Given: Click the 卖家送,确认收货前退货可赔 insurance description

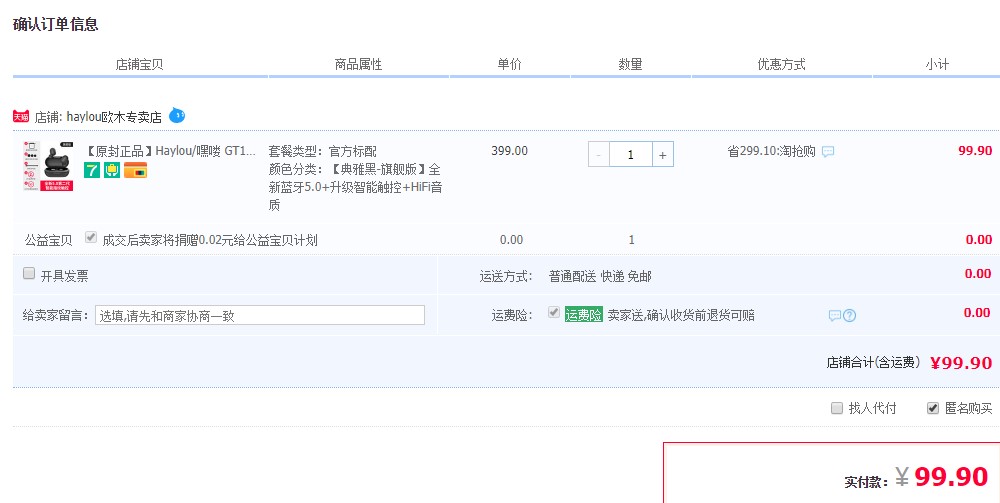Looking at the screenshot, I should [681, 315].
